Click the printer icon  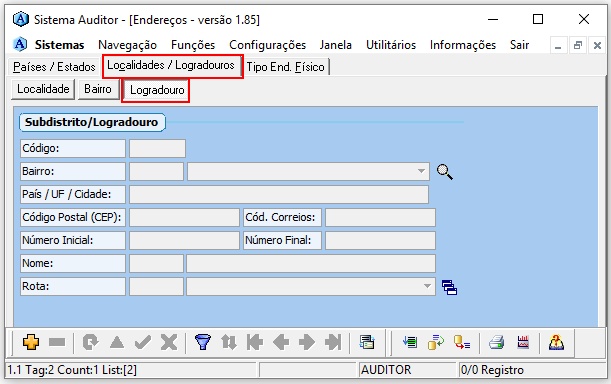click(x=496, y=342)
